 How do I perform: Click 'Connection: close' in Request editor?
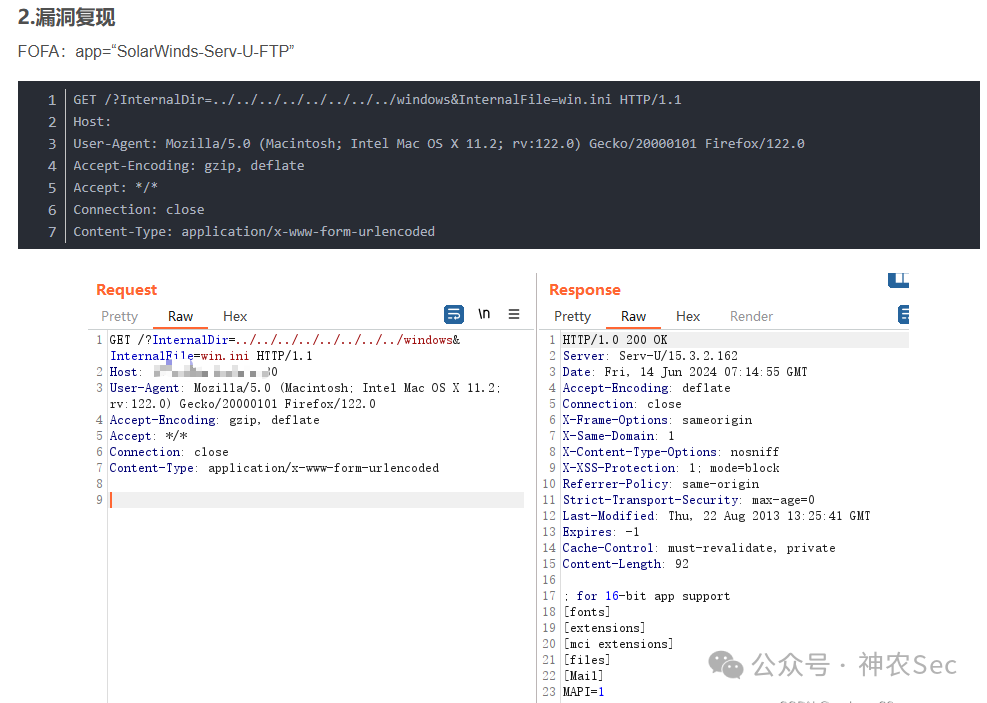pos(169,453)
